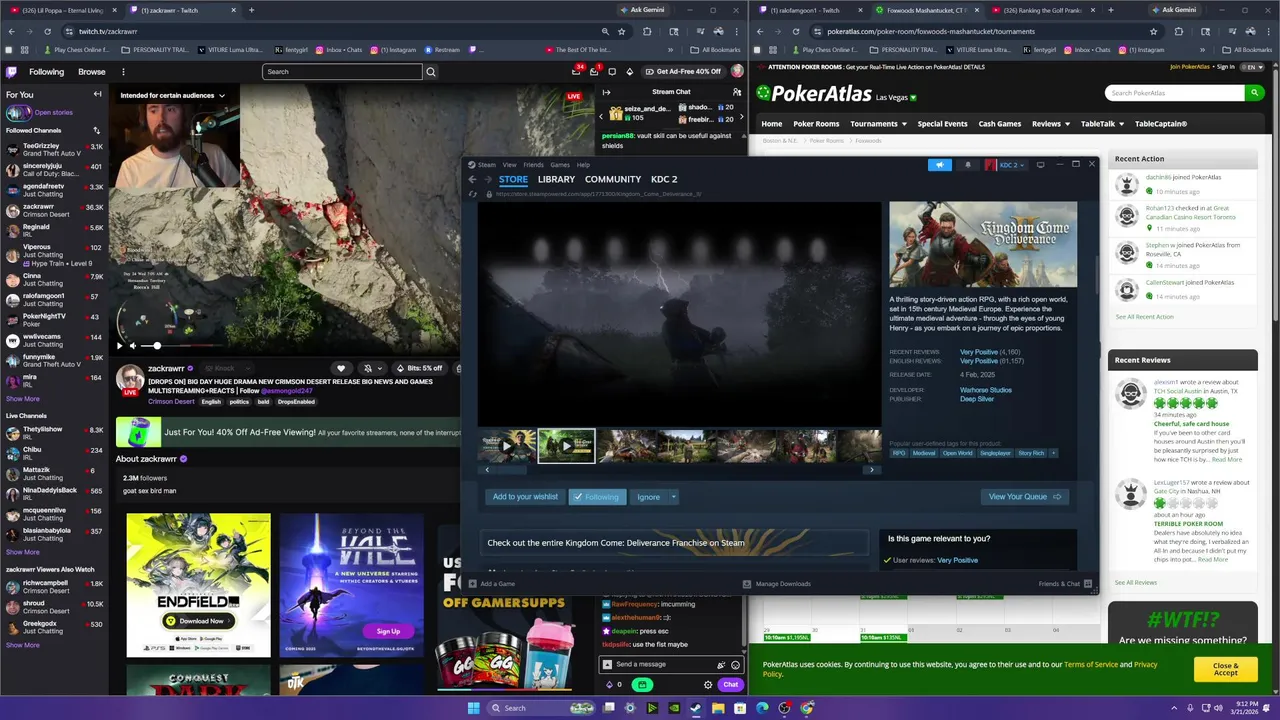Go to Steam LIBRARY tab

(556, 179)
